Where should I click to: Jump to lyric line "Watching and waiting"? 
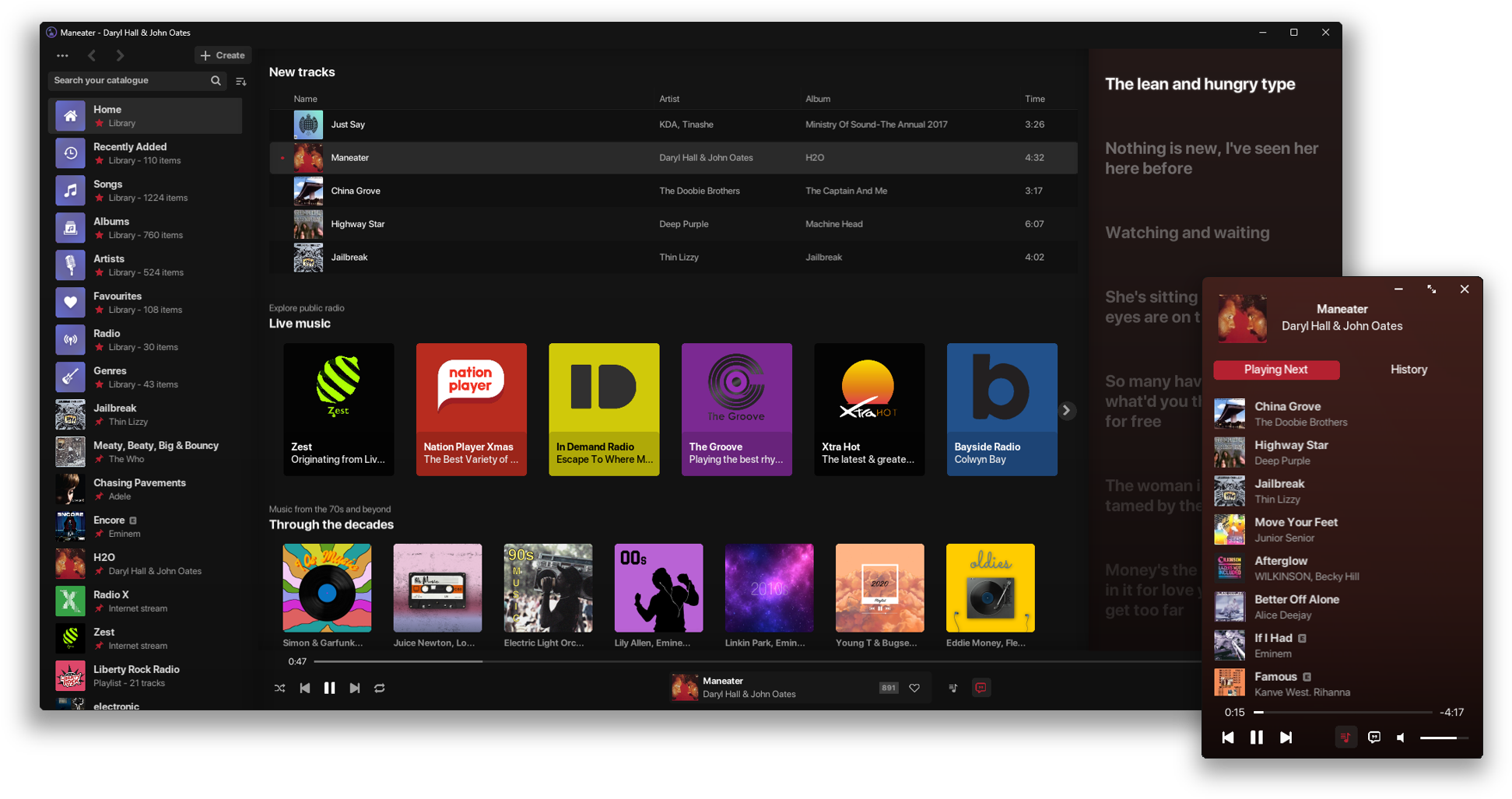coord(1187,233)
